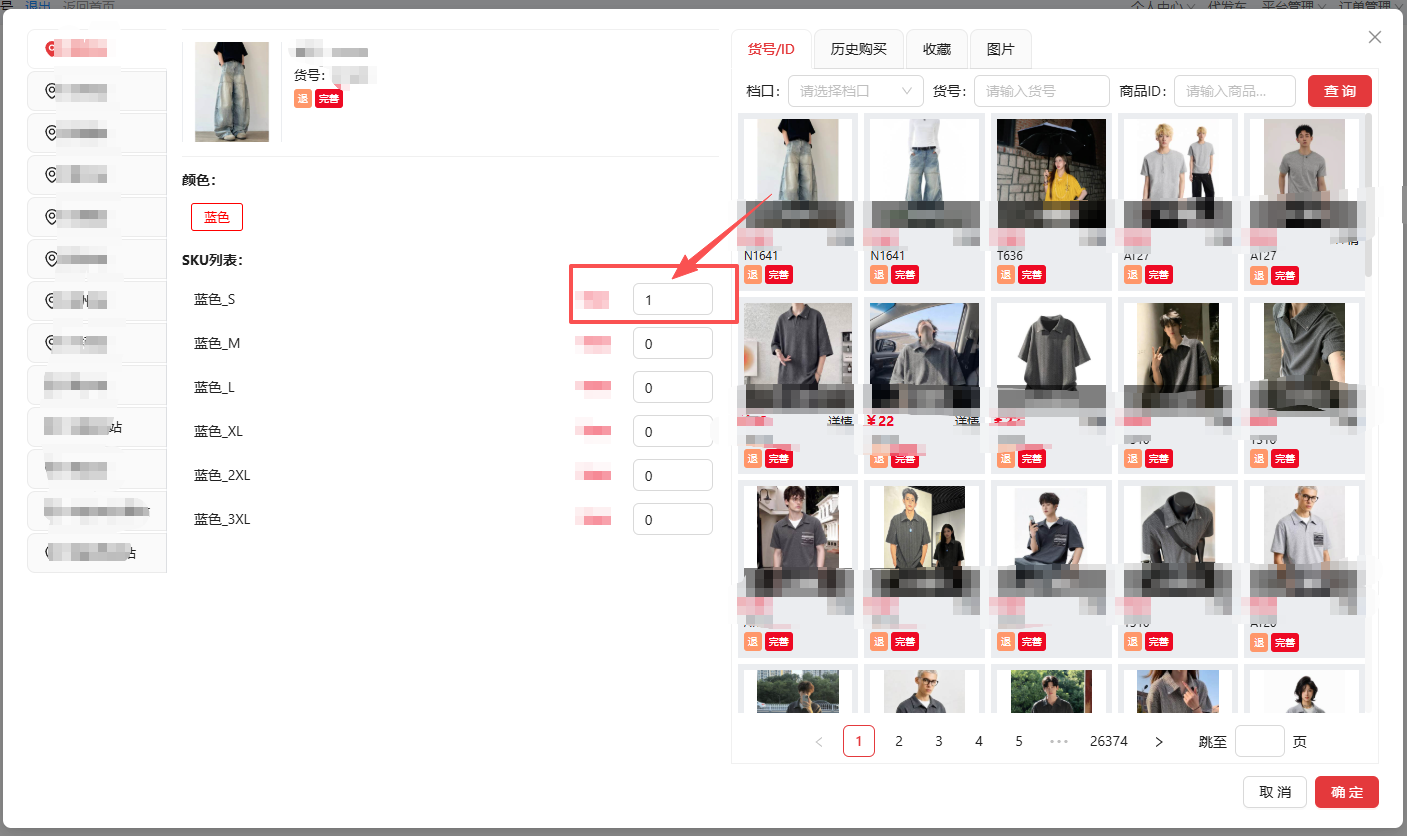
Task: Switch to the 历史购买 tab
Action: (x=859, y=49)
